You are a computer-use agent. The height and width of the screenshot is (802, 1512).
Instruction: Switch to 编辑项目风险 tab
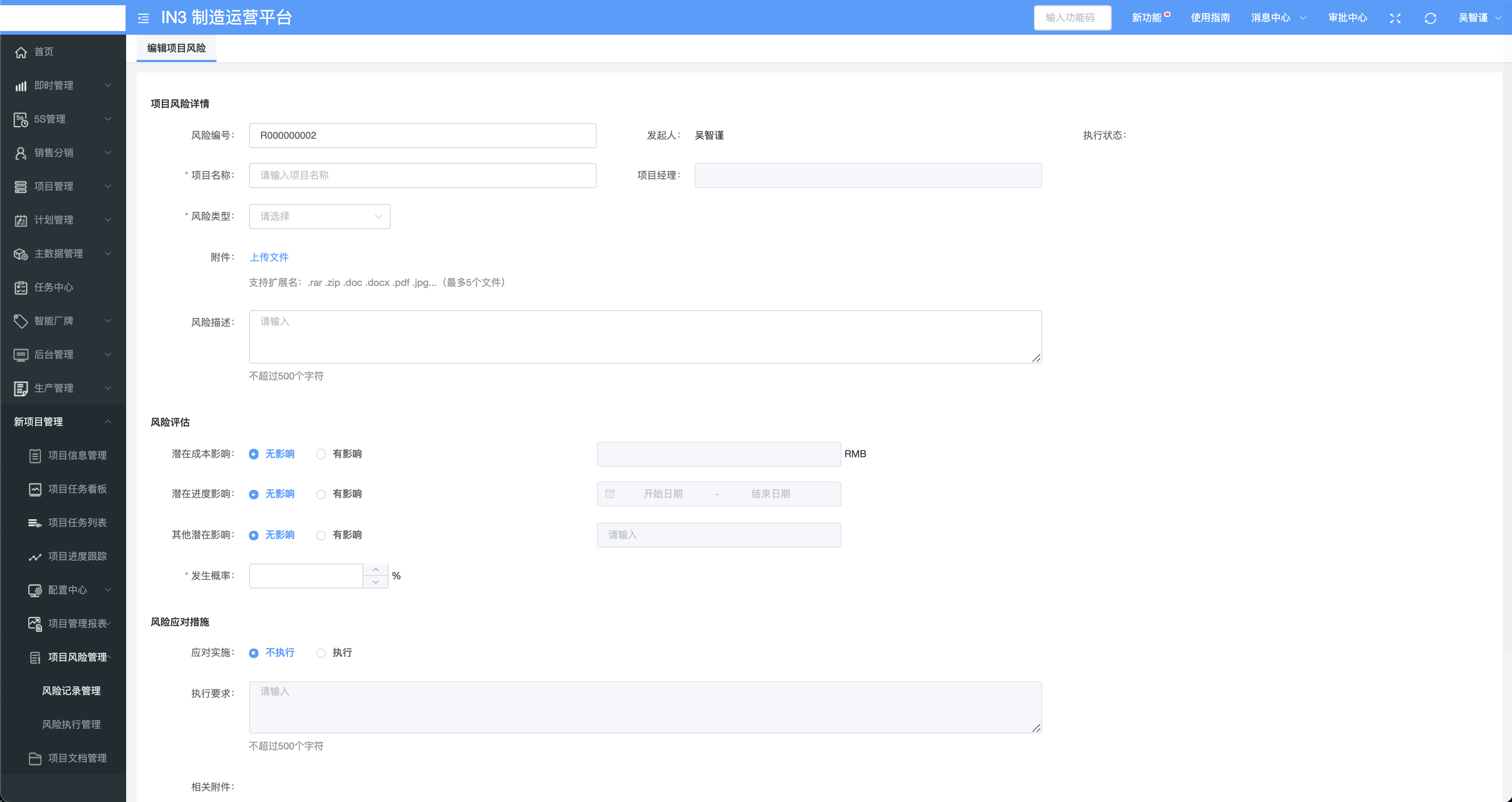[176, 48]
